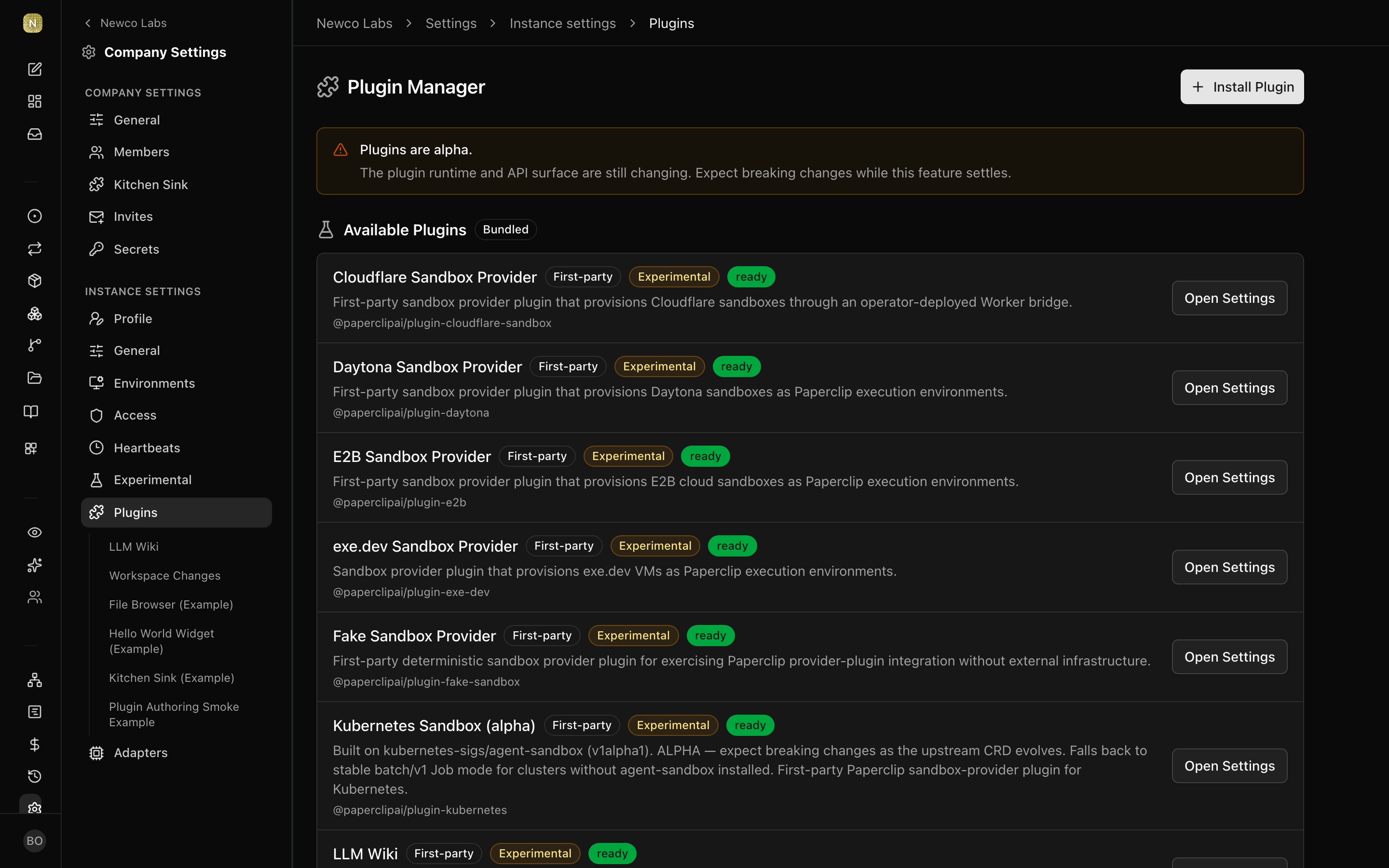Click the repeat arrows routines icon
The height and width of the screenshot is (868, 1389).
(34, 248)
